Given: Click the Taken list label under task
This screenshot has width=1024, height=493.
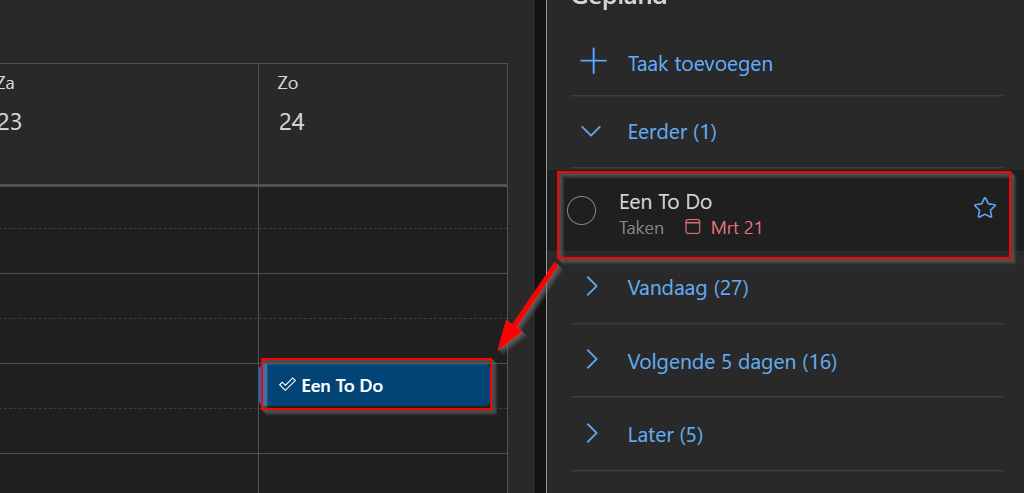Looking at the screenshot, I should tap(641, 228).
